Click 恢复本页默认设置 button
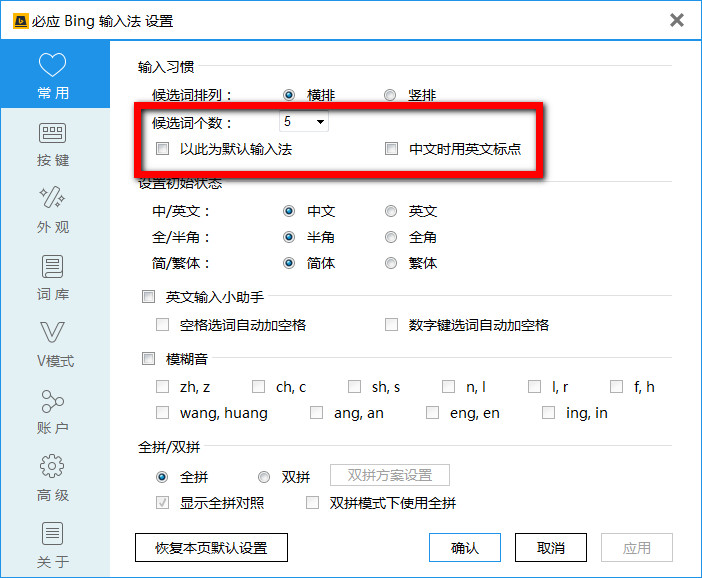This screenshot has width=702, height=578. click(x=211, y=548)
